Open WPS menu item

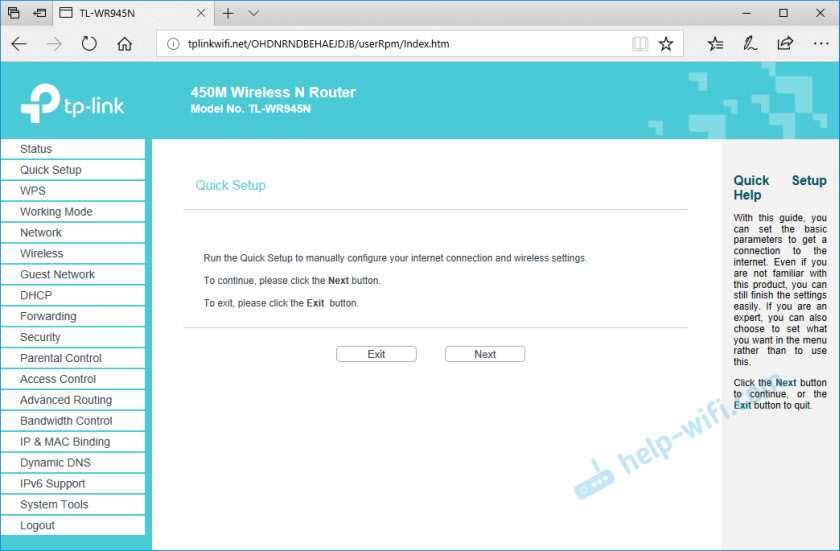pyautogui.click(x=73, y=191)
